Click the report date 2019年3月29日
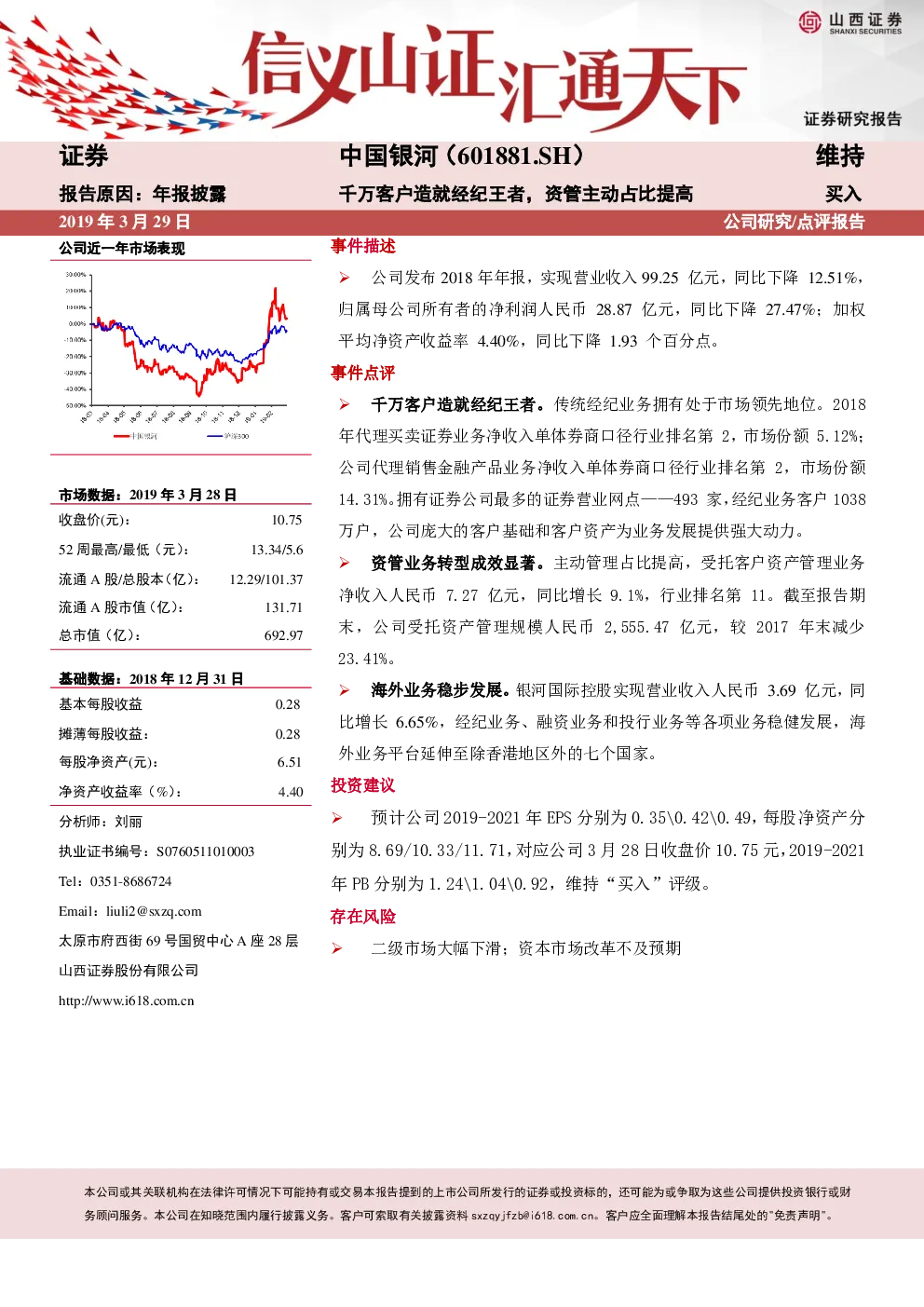Image resolution: width=924 pixels, height=1307 pixels. click(125, 222)
